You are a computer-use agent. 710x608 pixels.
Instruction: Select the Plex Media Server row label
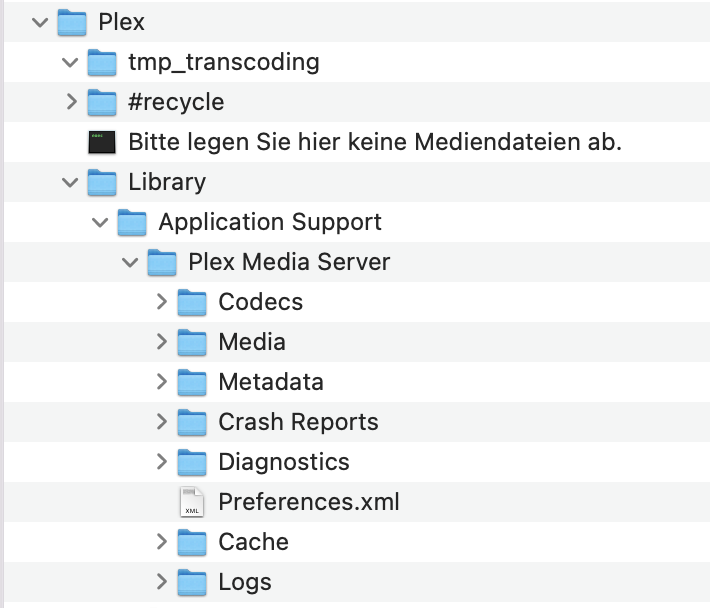pyautogui.click(x=289, y=262)
